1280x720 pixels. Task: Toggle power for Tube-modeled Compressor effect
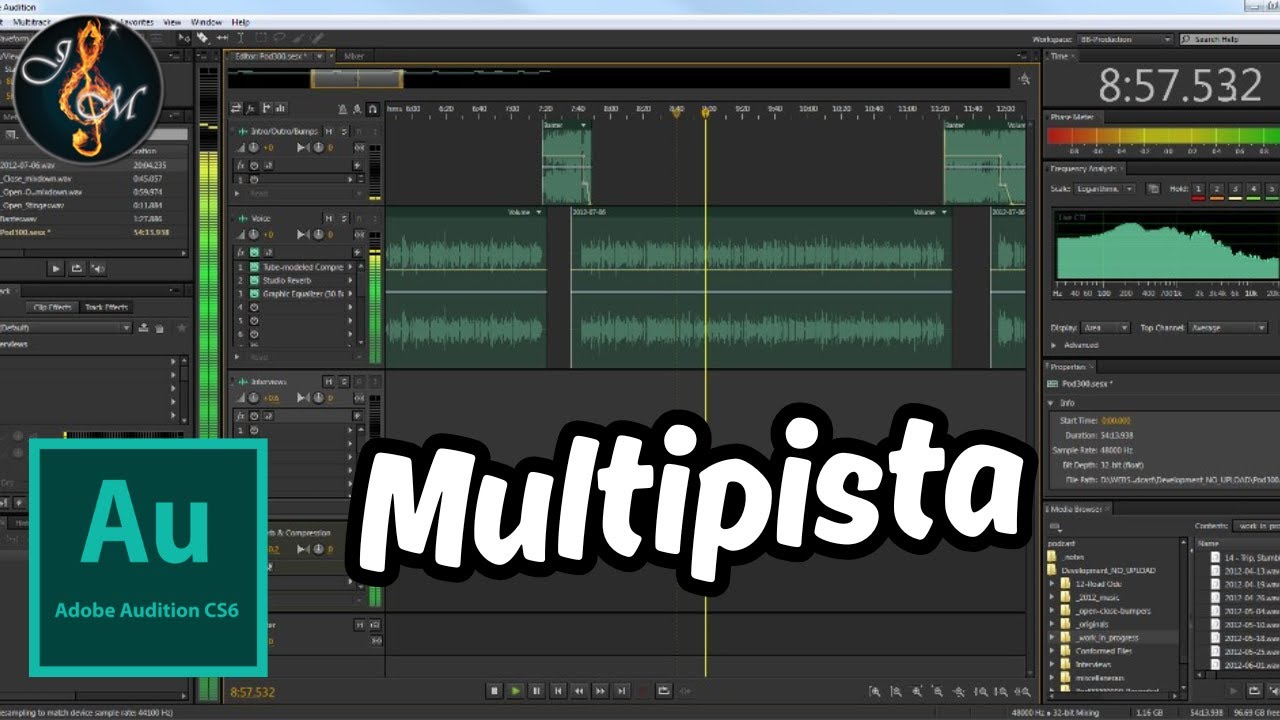point(255,267)
